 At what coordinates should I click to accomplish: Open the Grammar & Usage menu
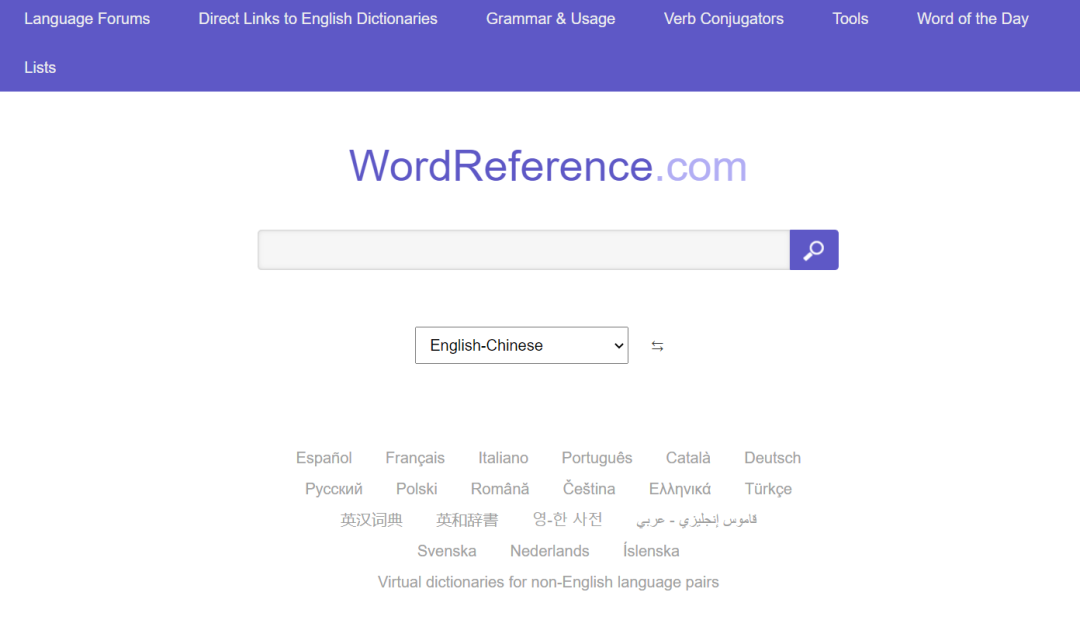550,19
